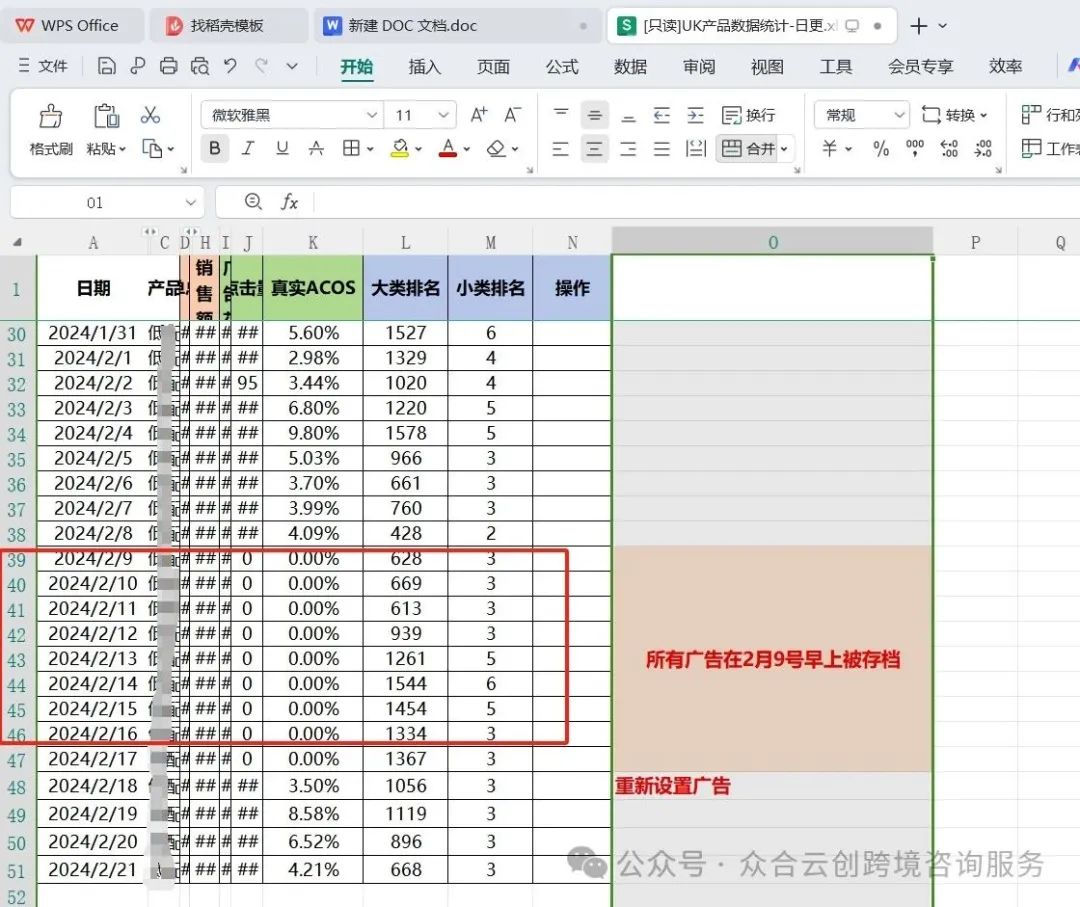This screenshot has width=1080, height=907.
Task: Align text to top of cell
Action: point(561,114)
